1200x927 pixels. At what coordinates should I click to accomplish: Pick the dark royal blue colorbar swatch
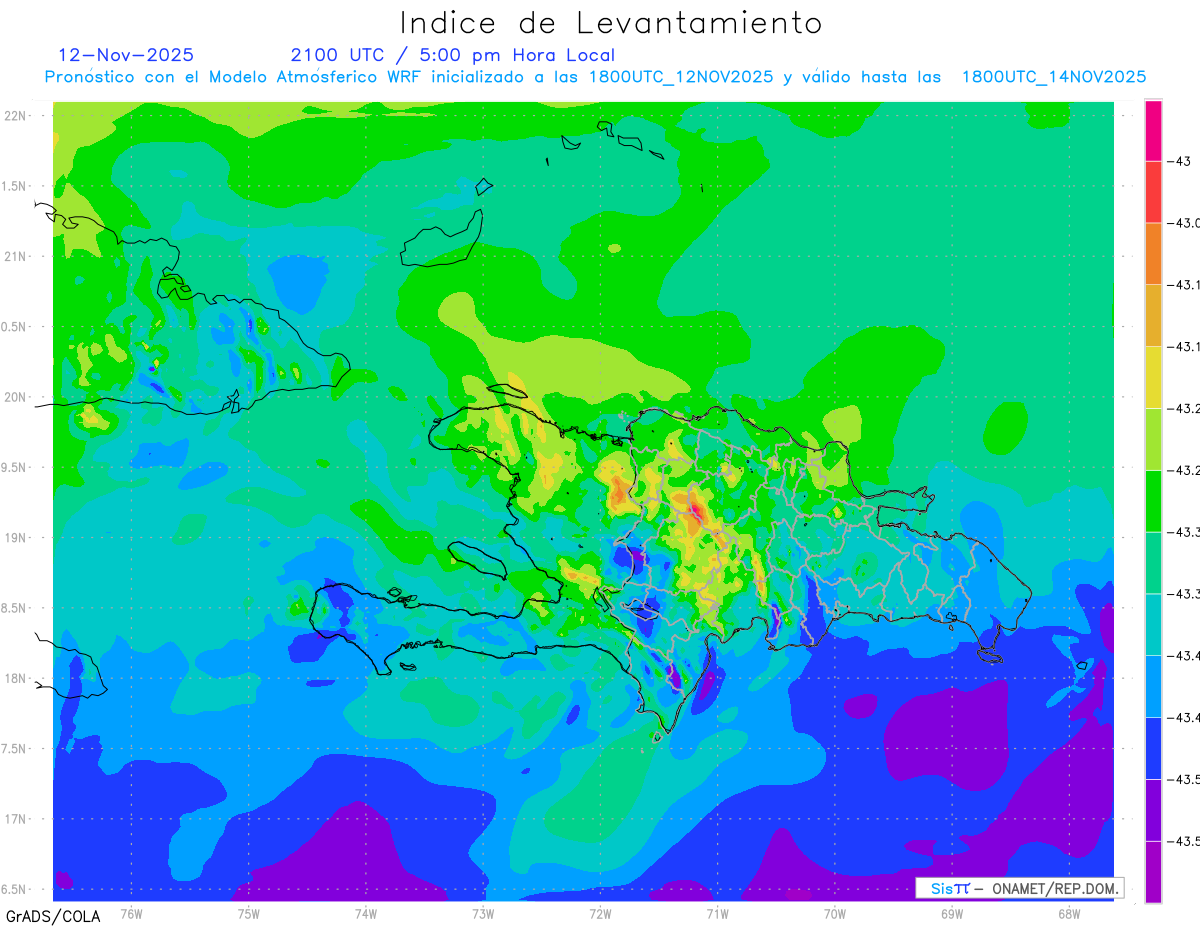click(x=1153, y=748)
